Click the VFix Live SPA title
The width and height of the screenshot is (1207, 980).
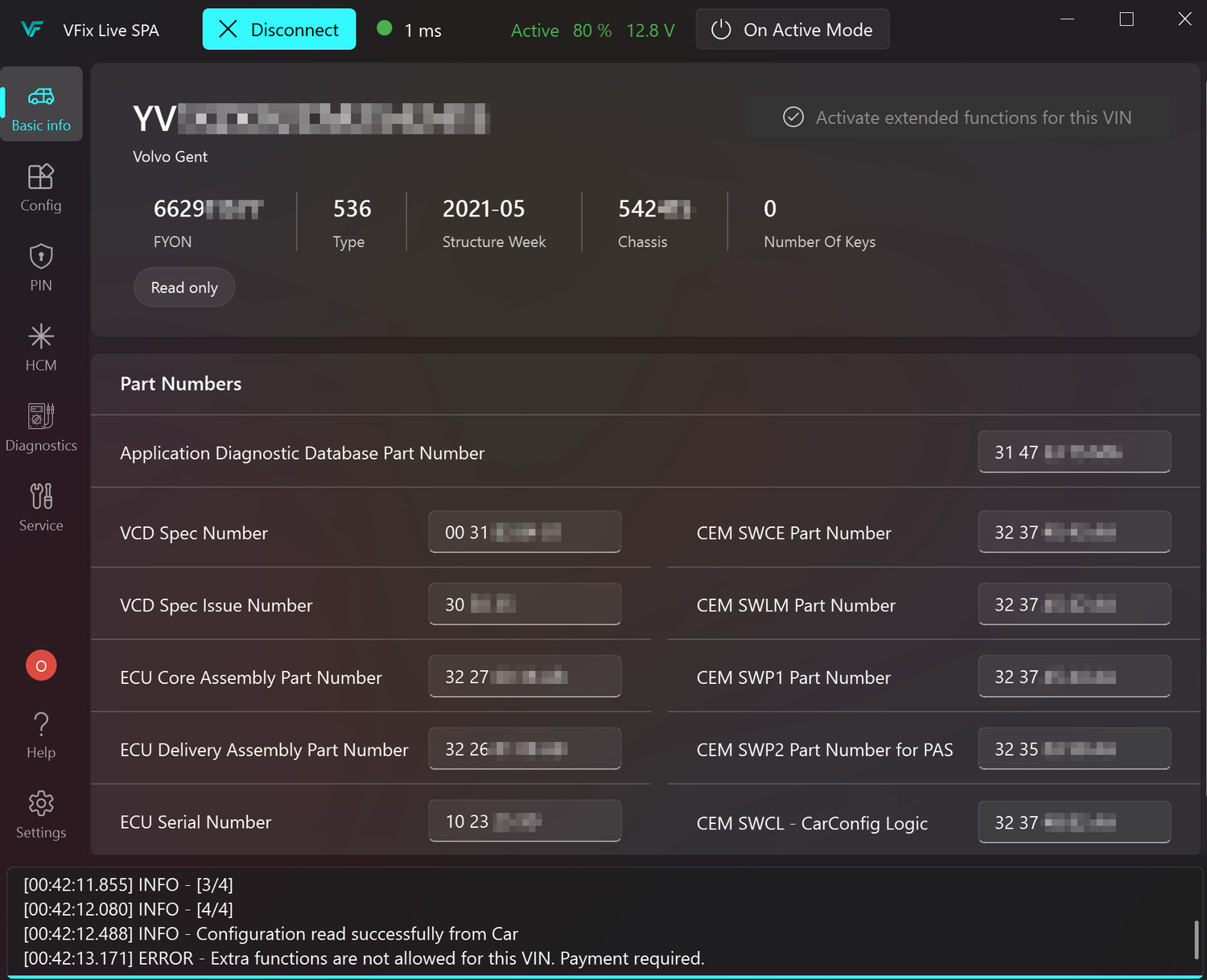point(111,31)
